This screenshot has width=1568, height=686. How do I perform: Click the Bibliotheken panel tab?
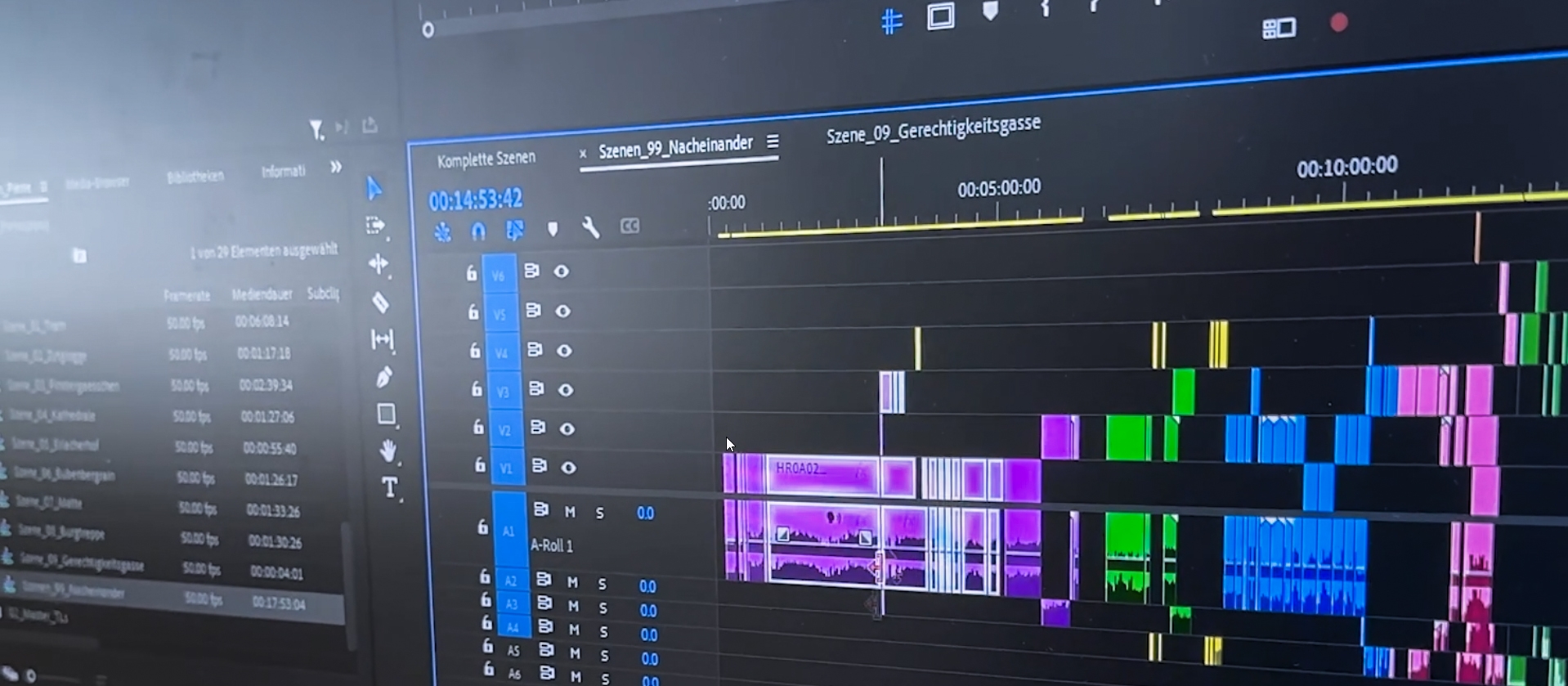[195, 177]
